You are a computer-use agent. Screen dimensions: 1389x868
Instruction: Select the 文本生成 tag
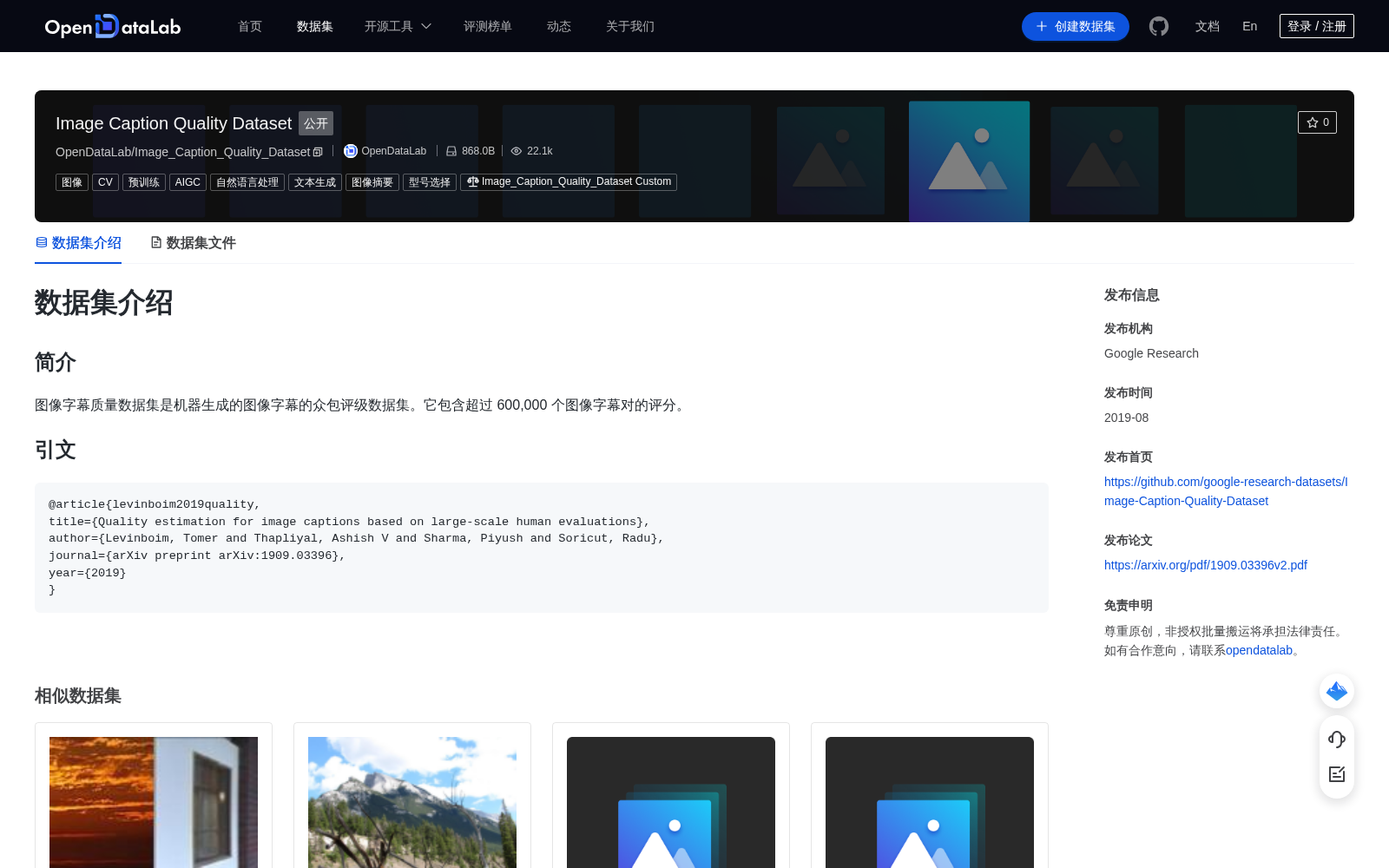[315, 182]
